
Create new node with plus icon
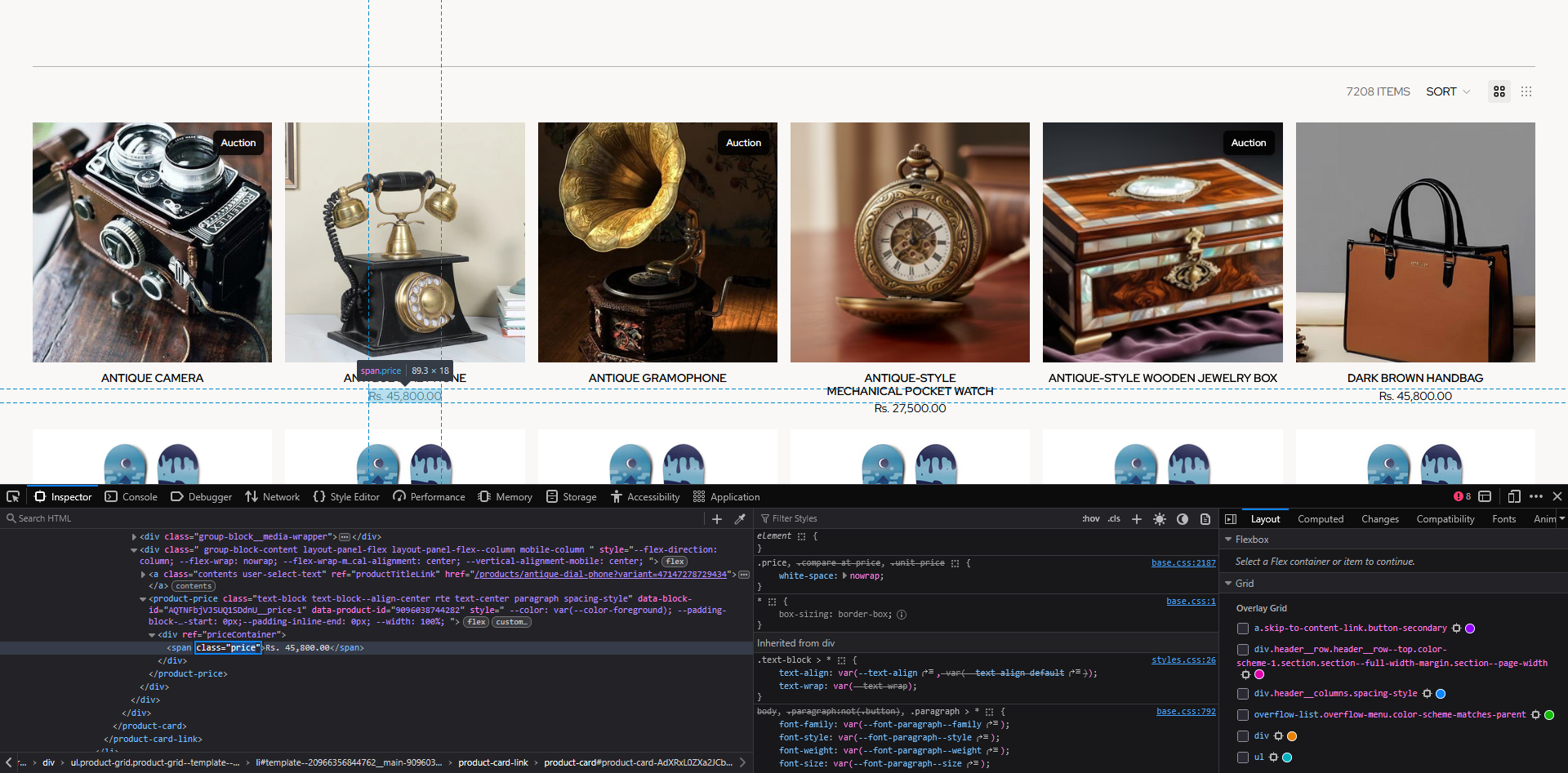point(717,519)
